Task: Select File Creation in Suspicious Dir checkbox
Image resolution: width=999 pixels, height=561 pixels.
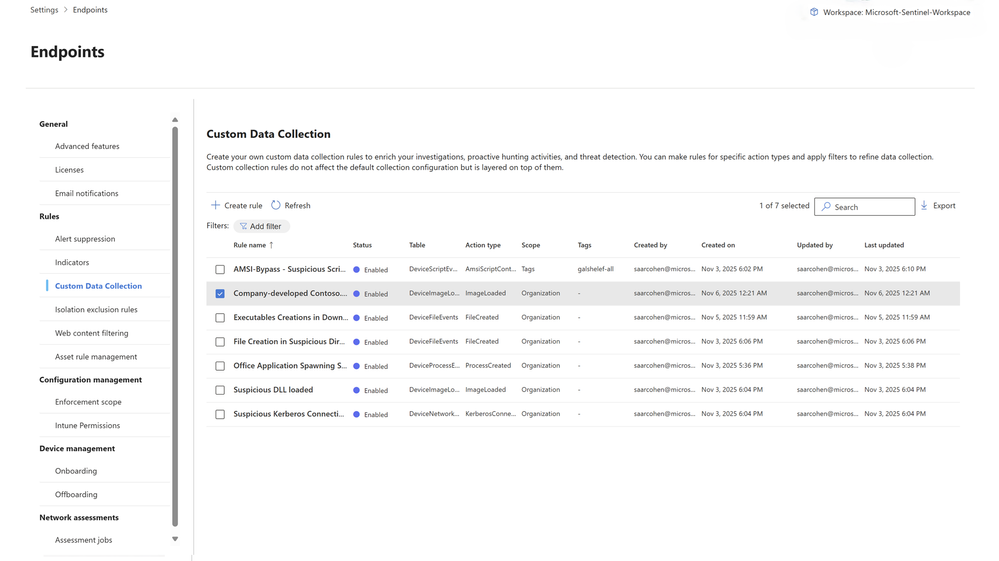Action: pyautogui.click(x=220, y=342)
